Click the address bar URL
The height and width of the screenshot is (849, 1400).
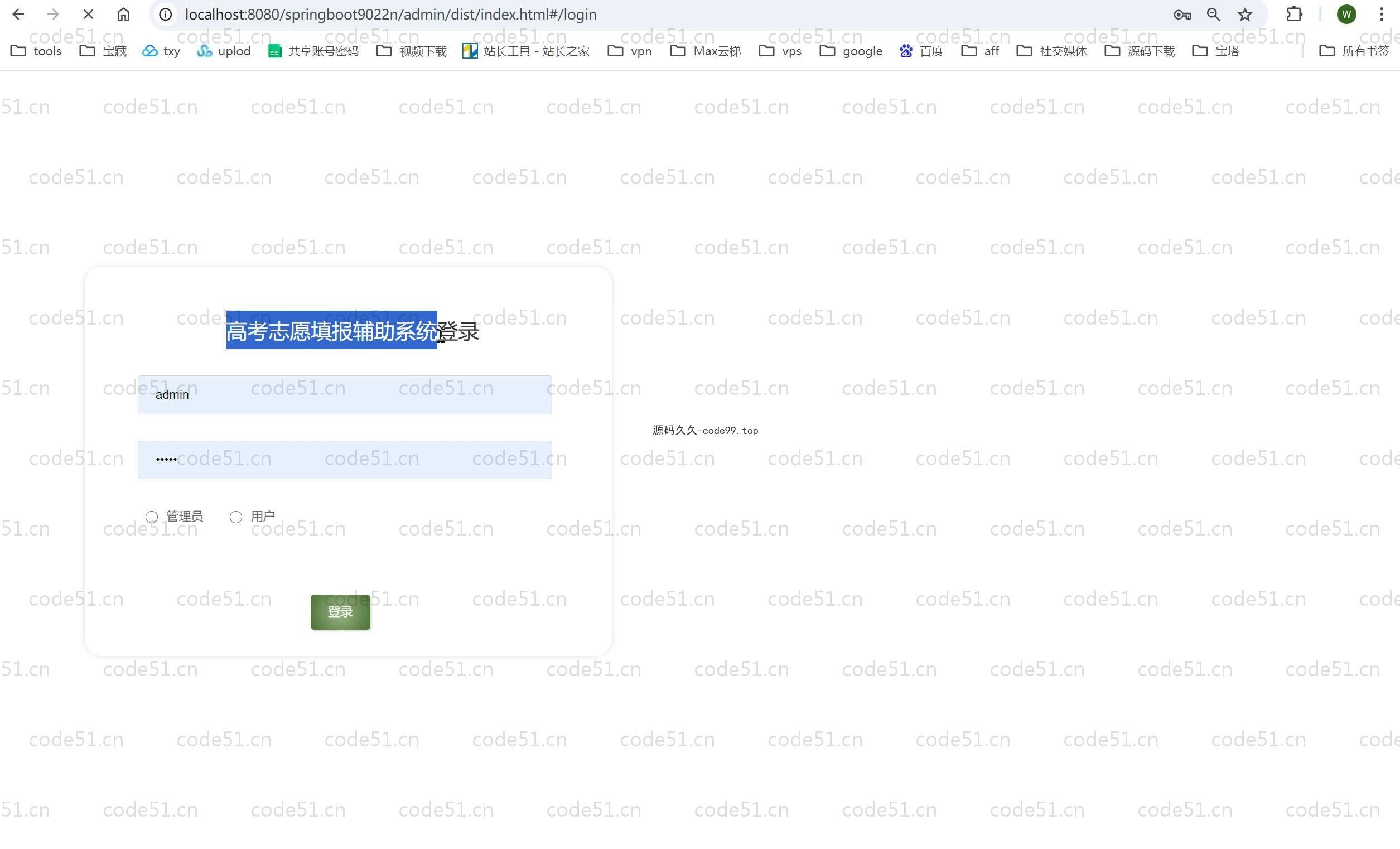click(x=390, y=14)
